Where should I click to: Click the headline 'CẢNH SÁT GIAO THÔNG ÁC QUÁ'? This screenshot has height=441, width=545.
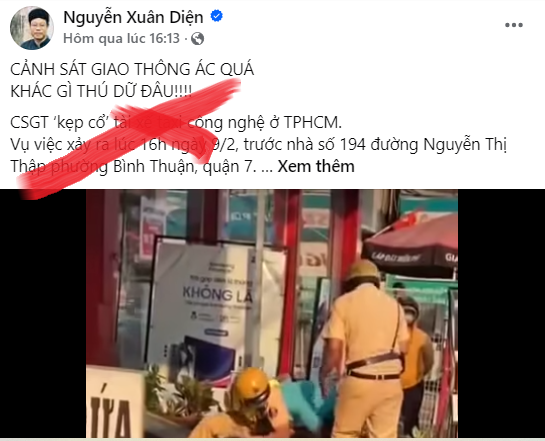[132, 69]
